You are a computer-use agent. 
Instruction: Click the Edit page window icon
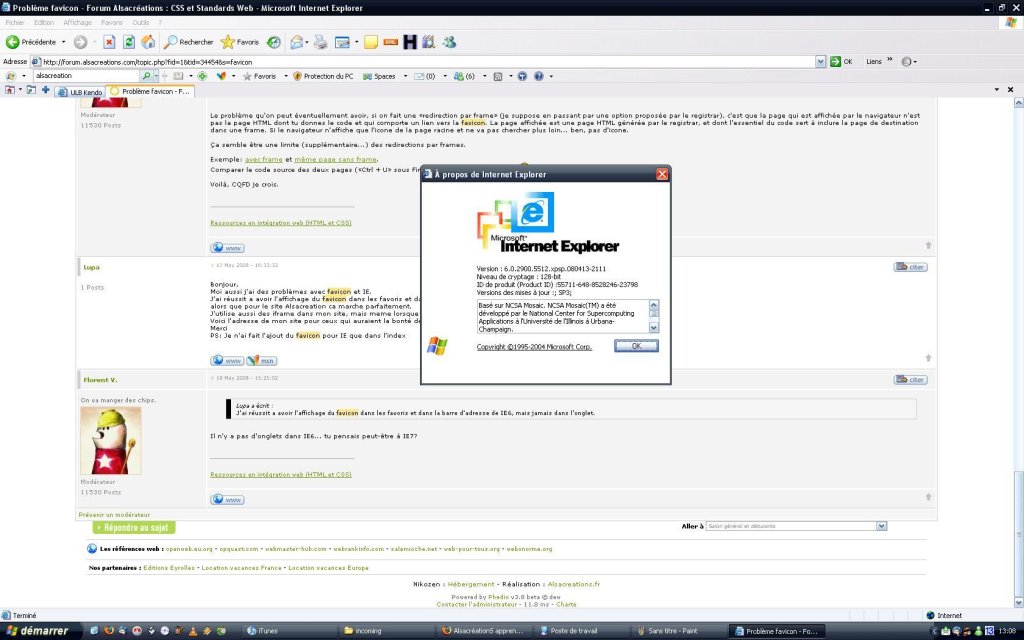(x=342, y=42)
